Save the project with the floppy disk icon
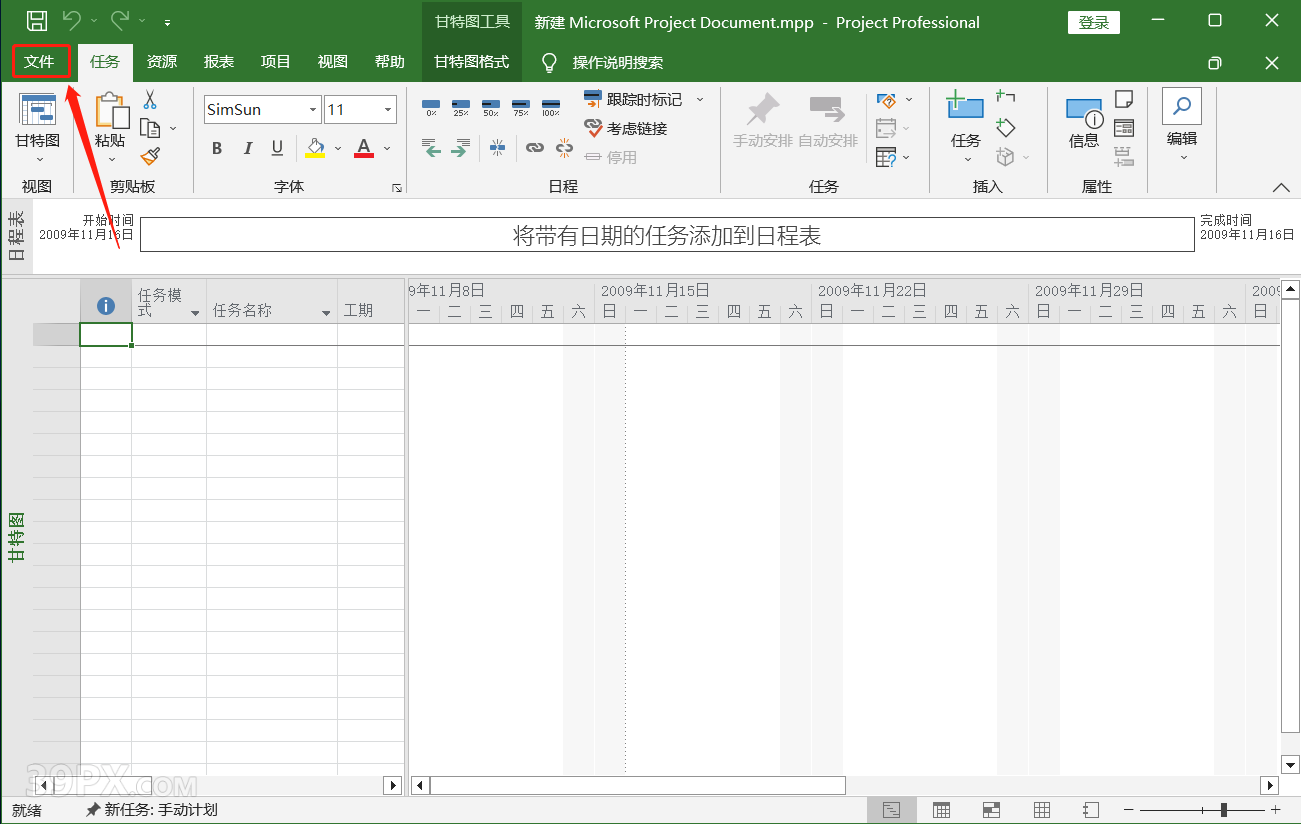Screen dimensions: 1301x824 37,20
